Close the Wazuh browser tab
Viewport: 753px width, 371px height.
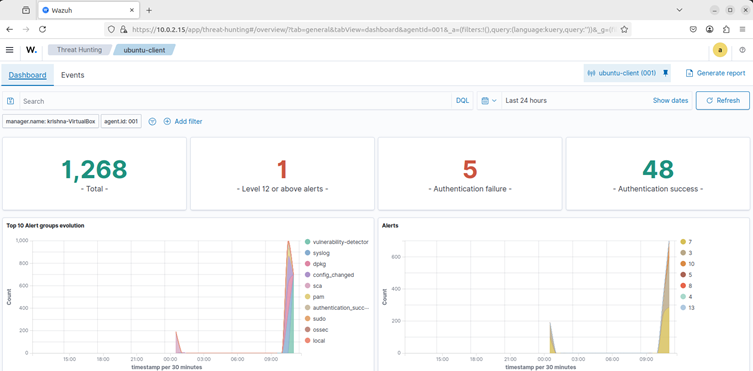coord(131,10)
